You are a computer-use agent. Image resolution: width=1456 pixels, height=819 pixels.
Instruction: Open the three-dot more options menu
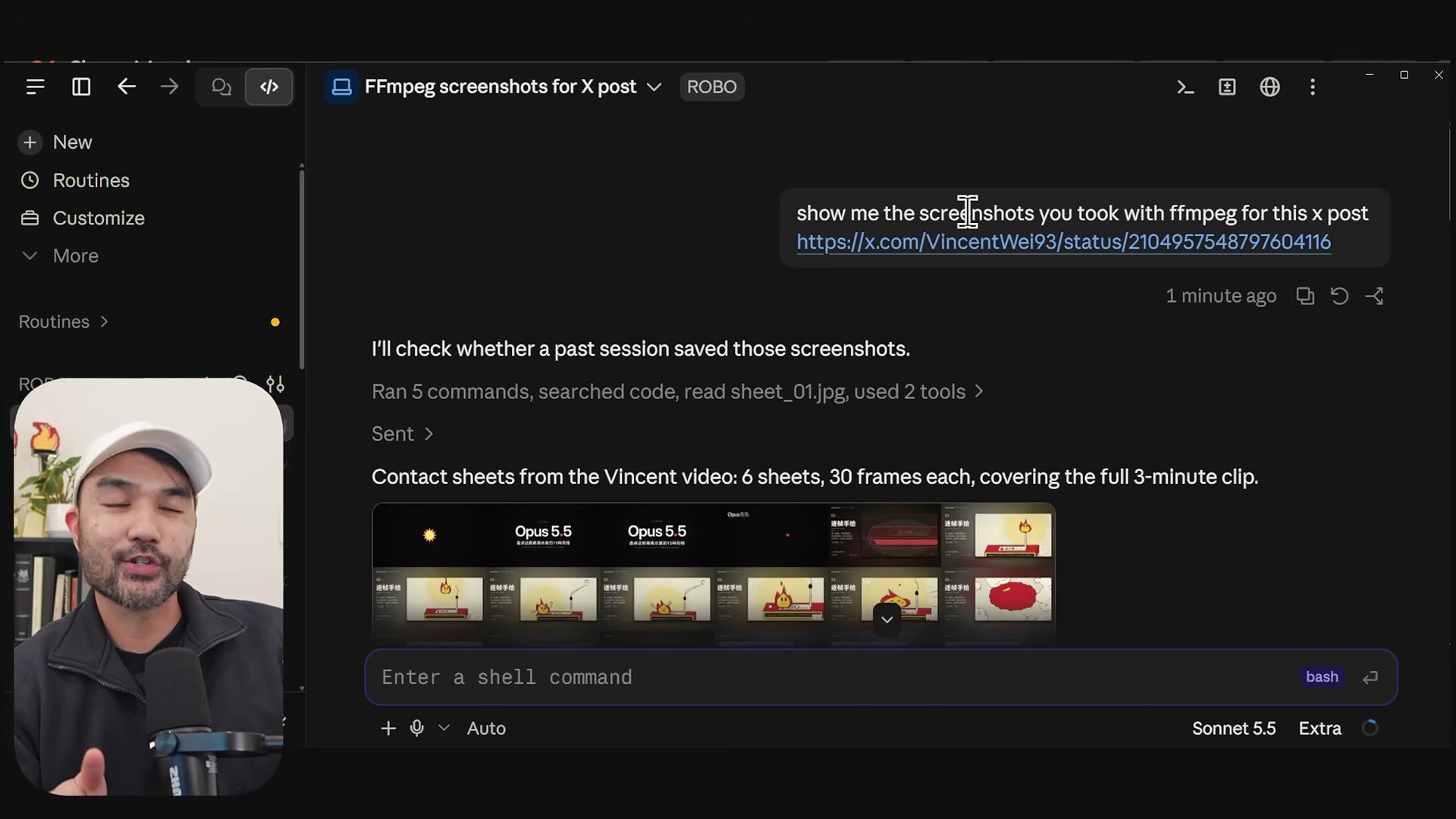[x=1313, y=87]
